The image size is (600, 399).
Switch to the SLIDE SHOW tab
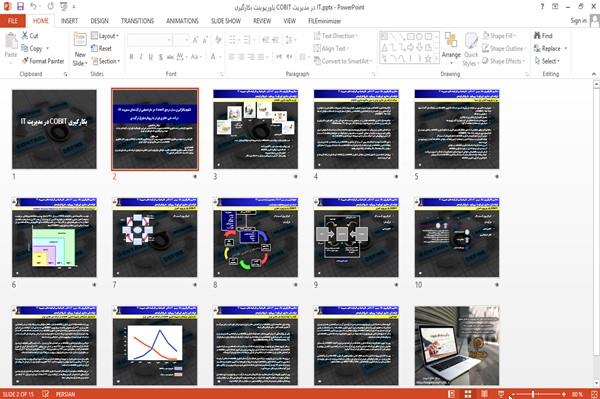[226, 21]
